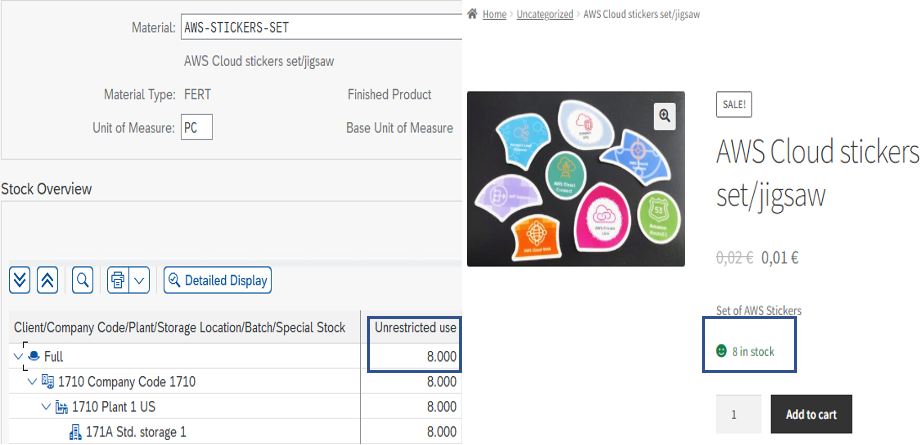Click the storage building icon beside 171A

click(75, 432)
